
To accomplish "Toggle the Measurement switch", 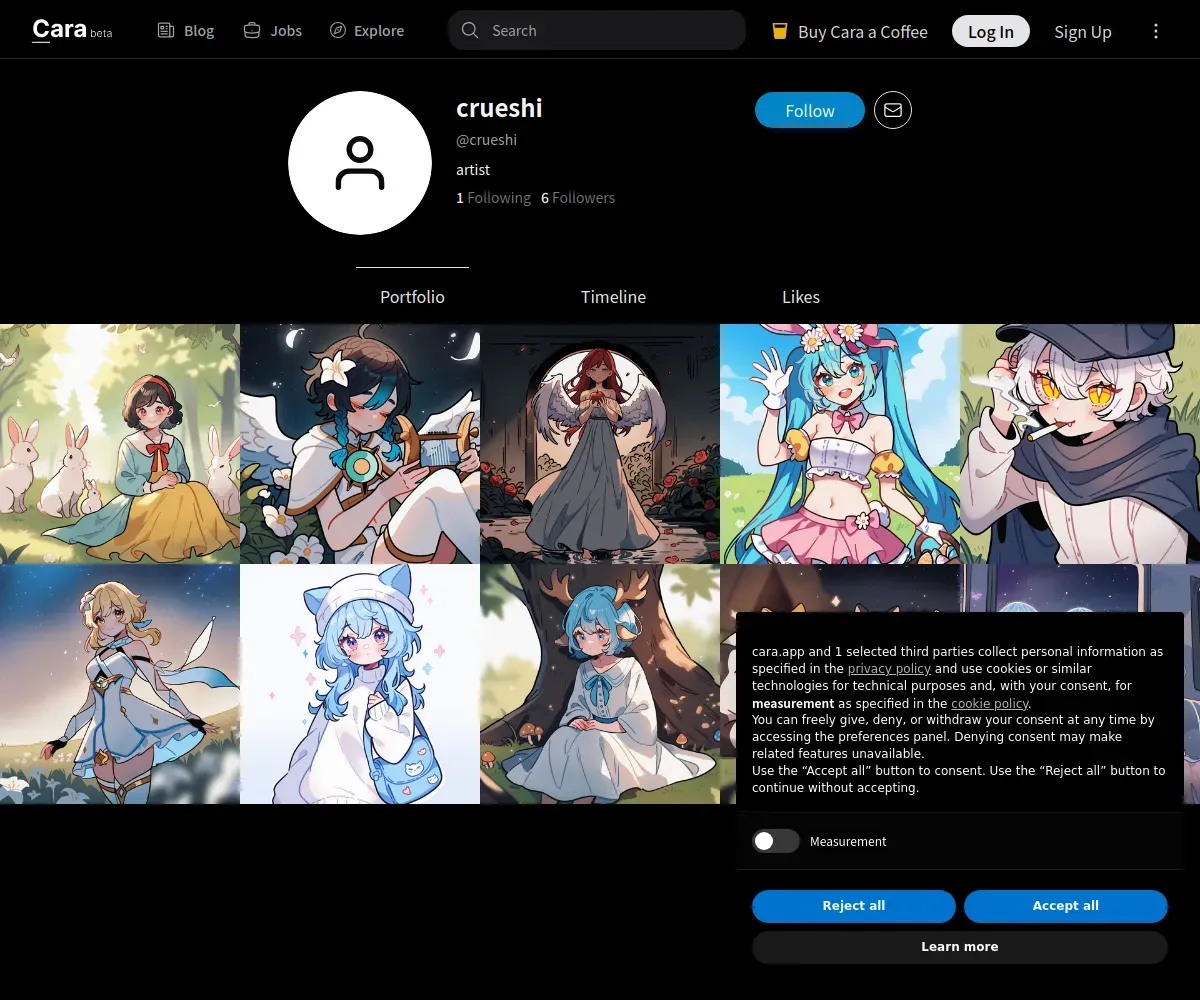I will pos(776,841).
